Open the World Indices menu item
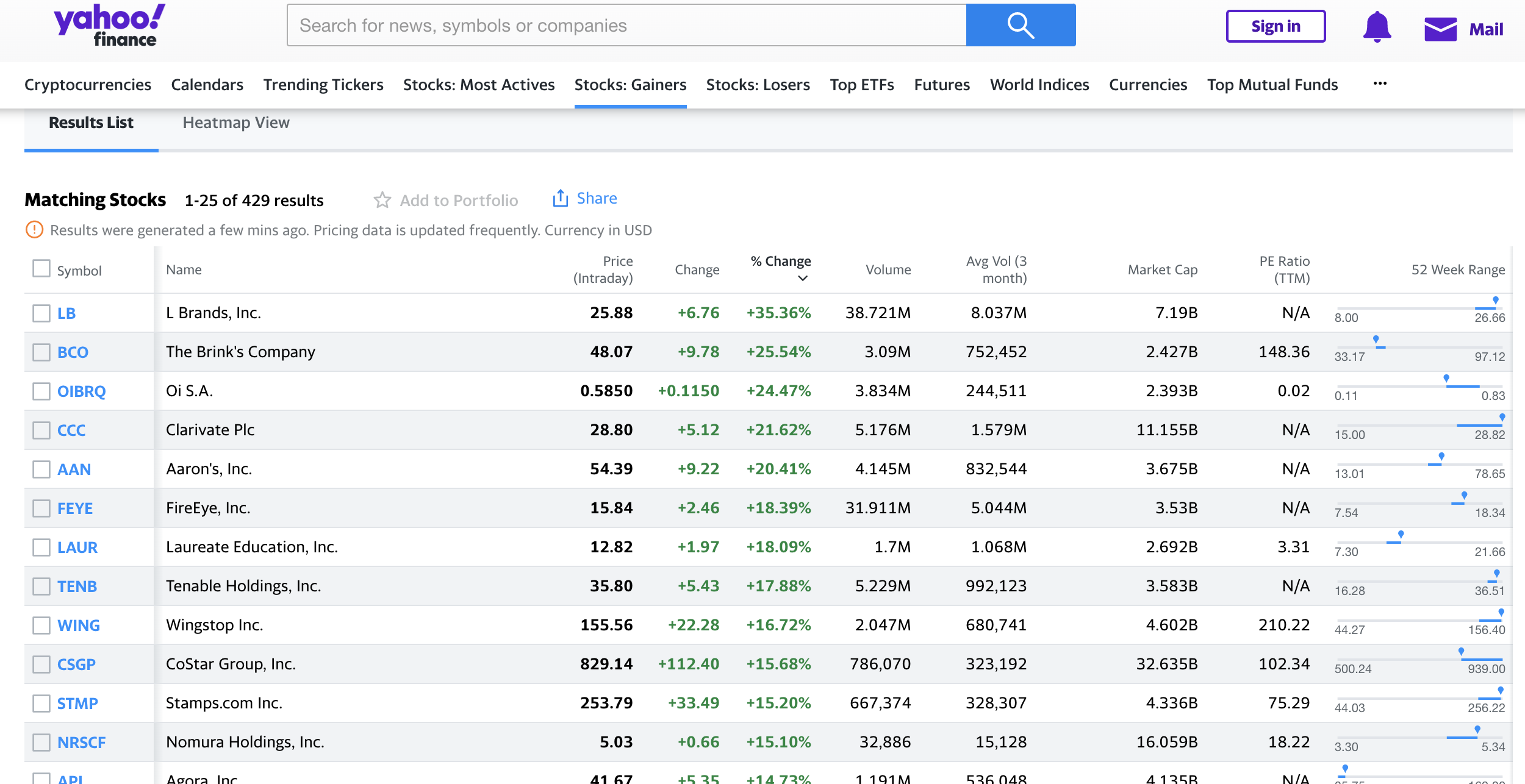The height and width of the screenshot is (784, 1525). click(x=1039, y=85)
